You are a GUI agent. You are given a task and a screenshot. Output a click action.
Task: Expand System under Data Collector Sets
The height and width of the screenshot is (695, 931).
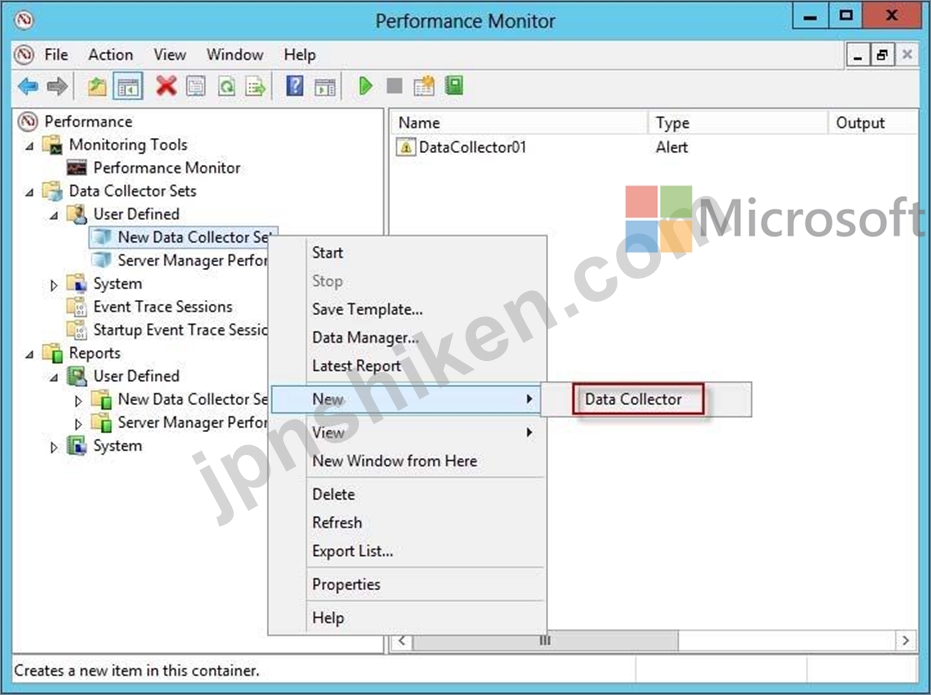pyautogui.click(x=54, y=285)
